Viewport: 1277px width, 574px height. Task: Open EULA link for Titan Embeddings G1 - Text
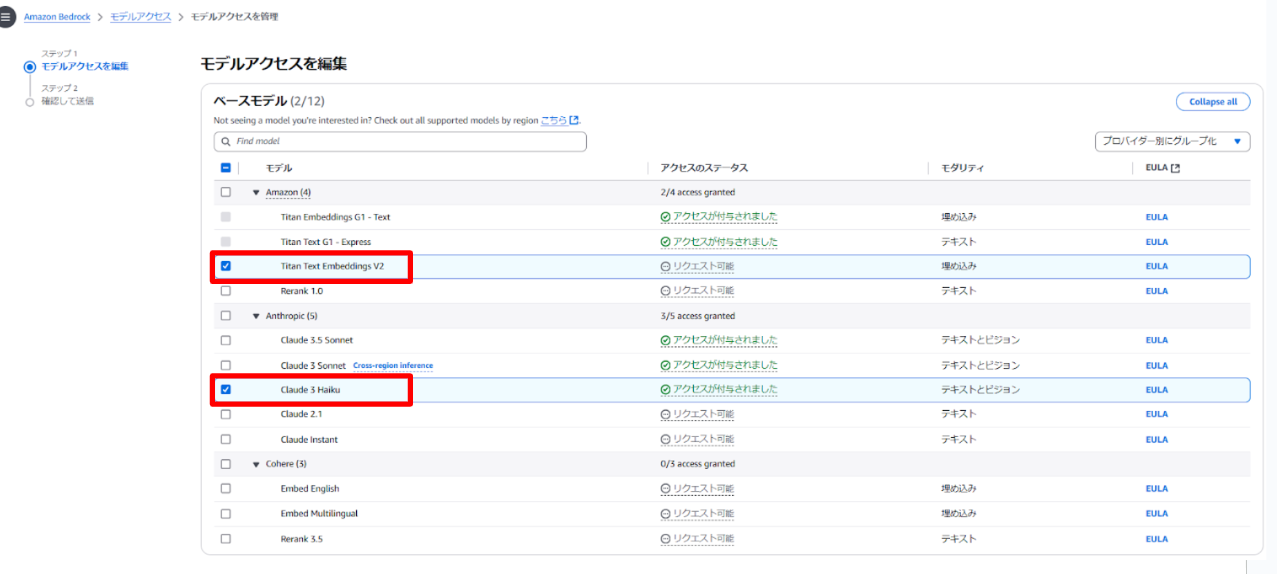(x=1156, y=217)
